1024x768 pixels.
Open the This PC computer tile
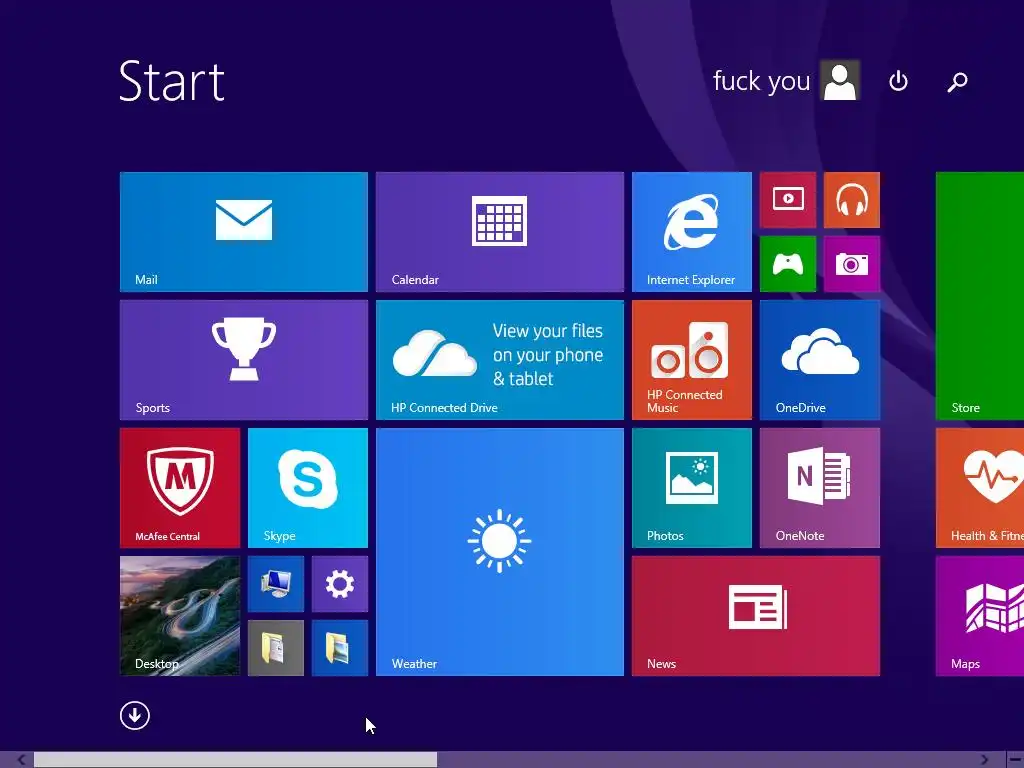(276, 584)
